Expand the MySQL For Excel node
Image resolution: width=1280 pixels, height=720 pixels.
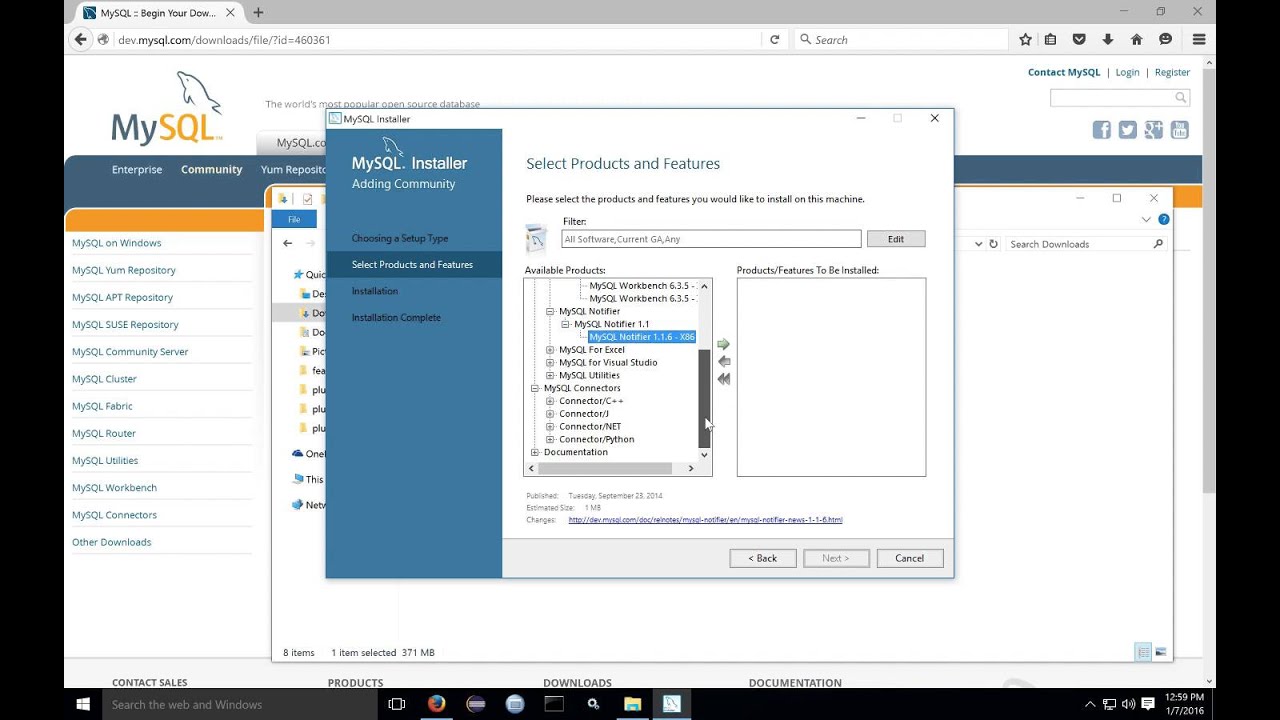pyautogui.click(x=550, y=350)
